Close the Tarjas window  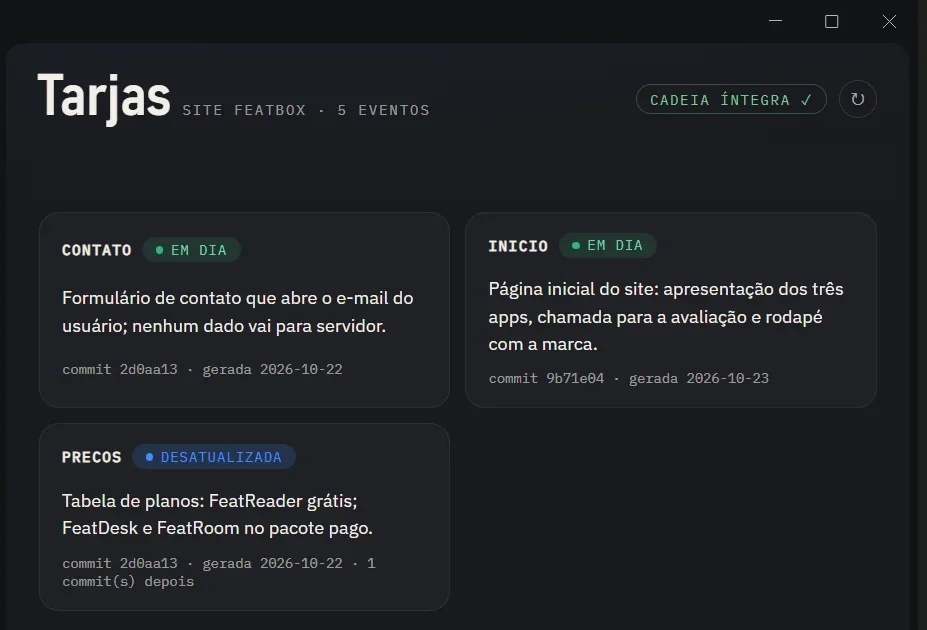tap(889, 21)
